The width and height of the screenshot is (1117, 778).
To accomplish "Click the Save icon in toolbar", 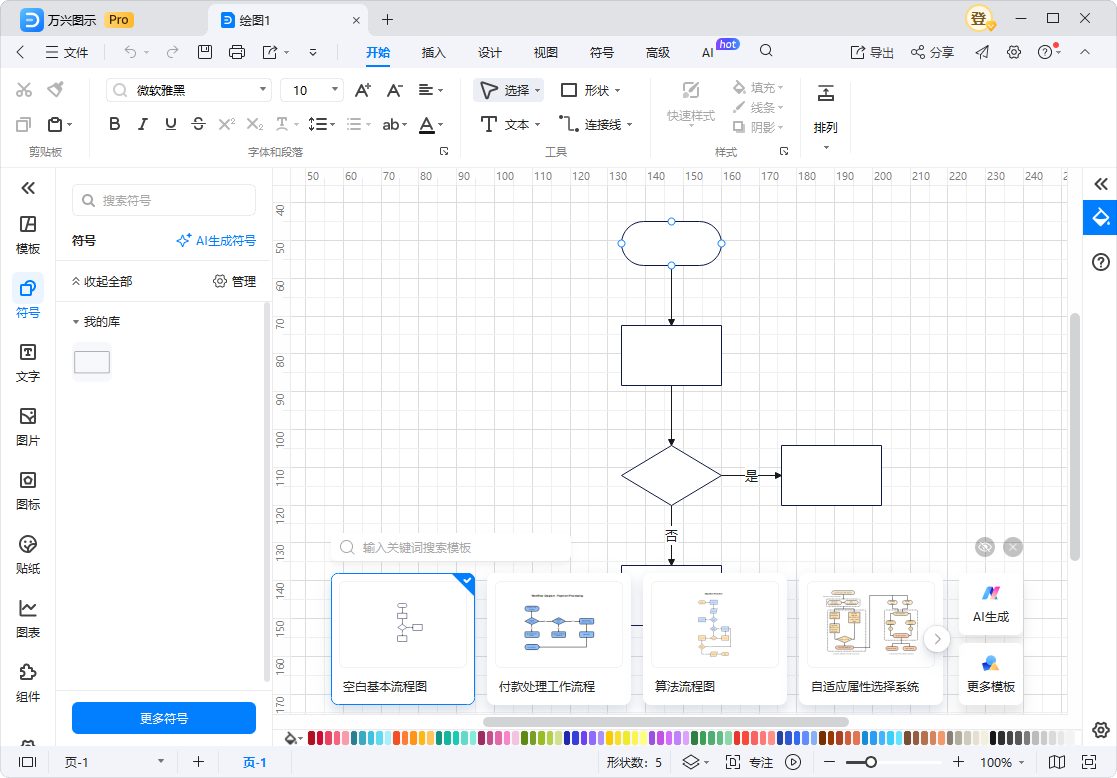I will tap(205, 52).
